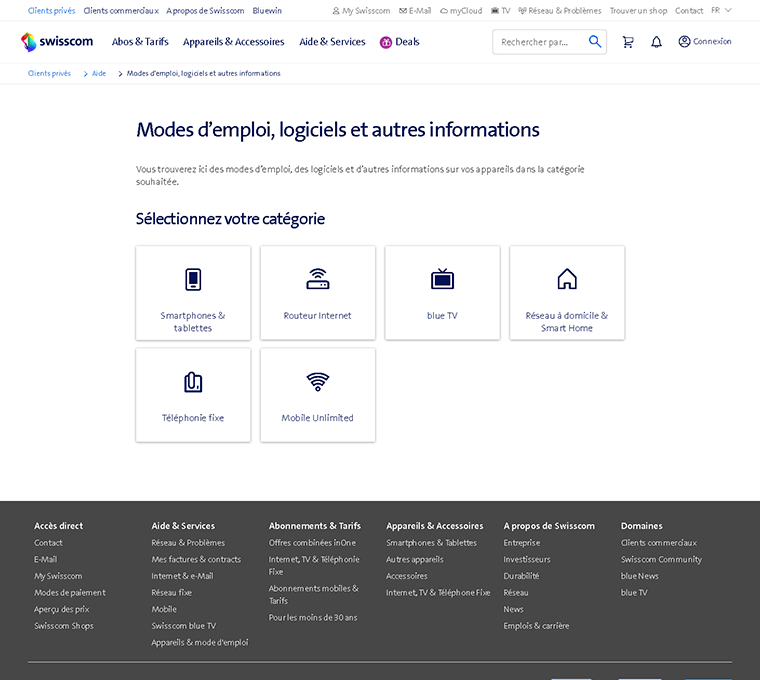Open the Abos & Tarifs menu

[140, 42]
